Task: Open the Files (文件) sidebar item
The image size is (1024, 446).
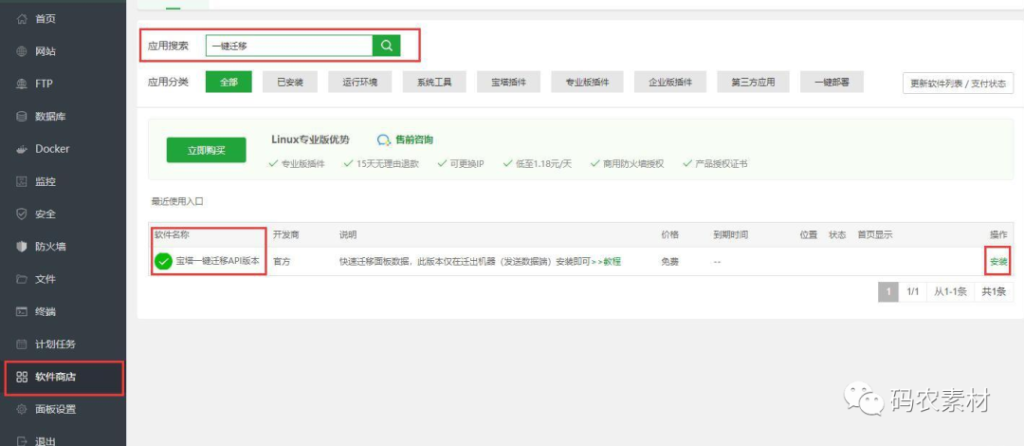Action: pyautogui.click(x=44, y=279)
